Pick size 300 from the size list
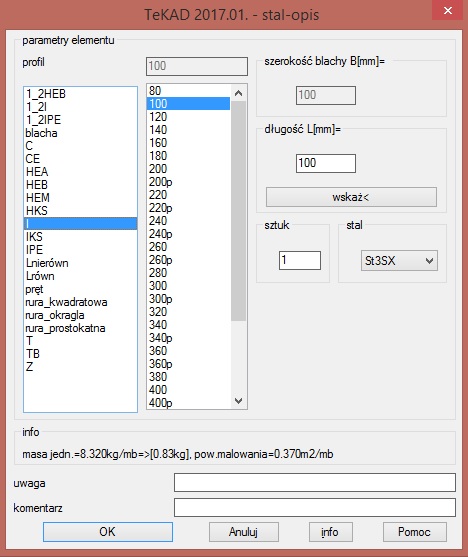 pyautogui.click(x=189, y=286)
